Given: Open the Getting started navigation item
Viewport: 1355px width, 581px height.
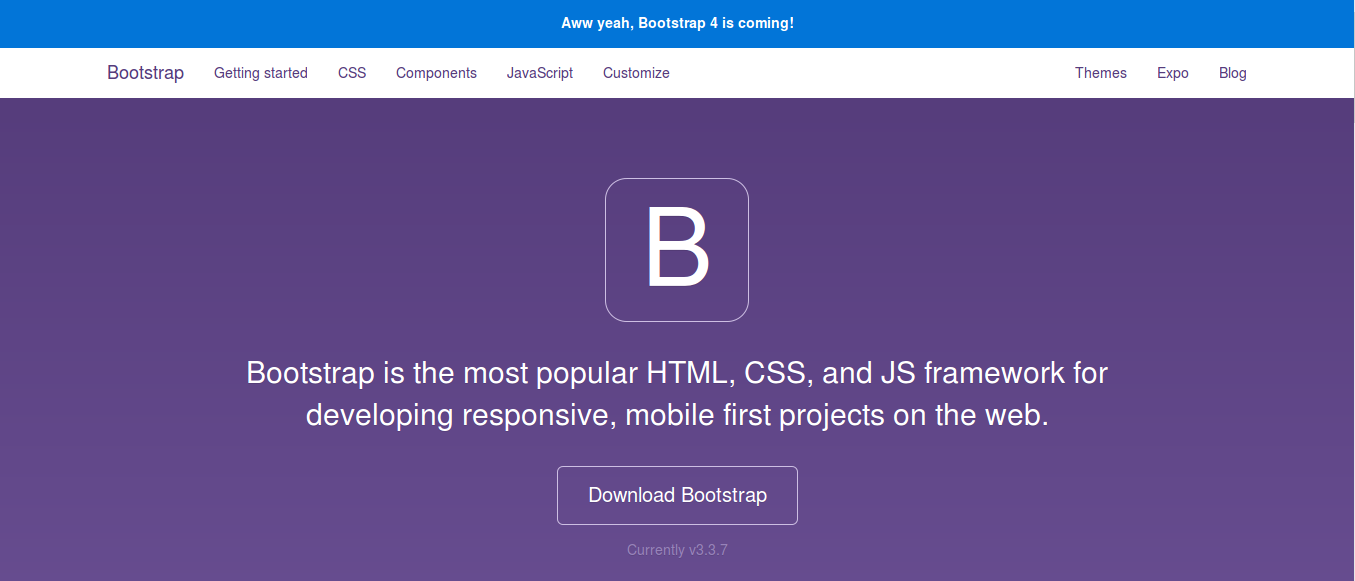Looking at the screenshot, I should click(x=260, y=72).
